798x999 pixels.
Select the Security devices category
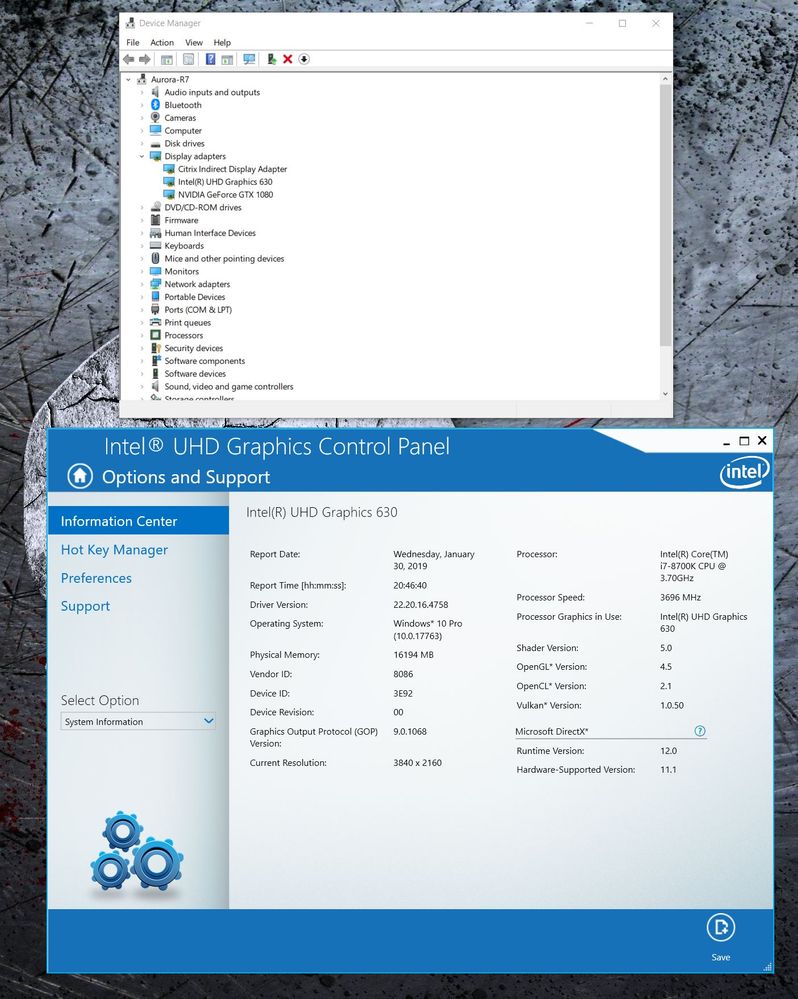pos(194,348)
